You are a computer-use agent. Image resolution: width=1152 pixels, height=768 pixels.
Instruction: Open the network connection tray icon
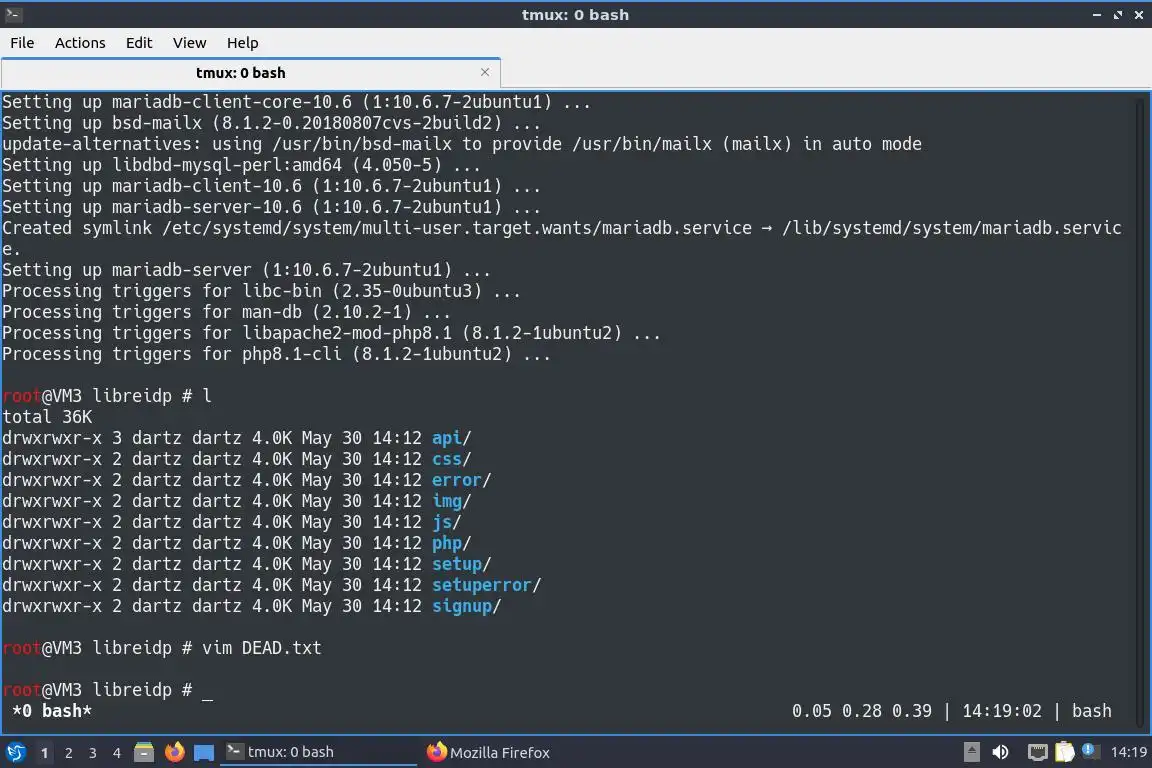(1037, 753)
